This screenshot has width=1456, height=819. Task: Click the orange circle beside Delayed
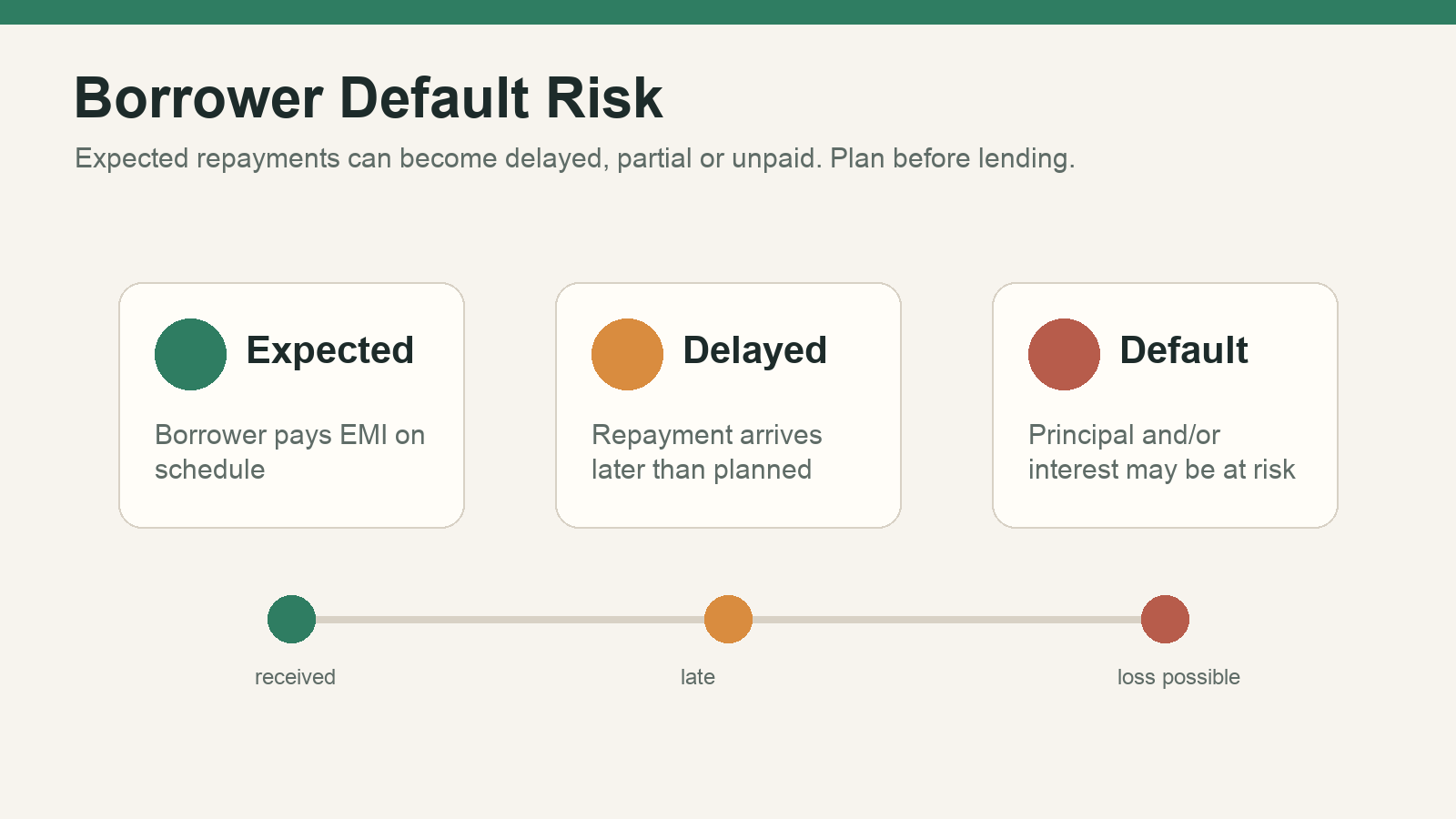[627, 354]
